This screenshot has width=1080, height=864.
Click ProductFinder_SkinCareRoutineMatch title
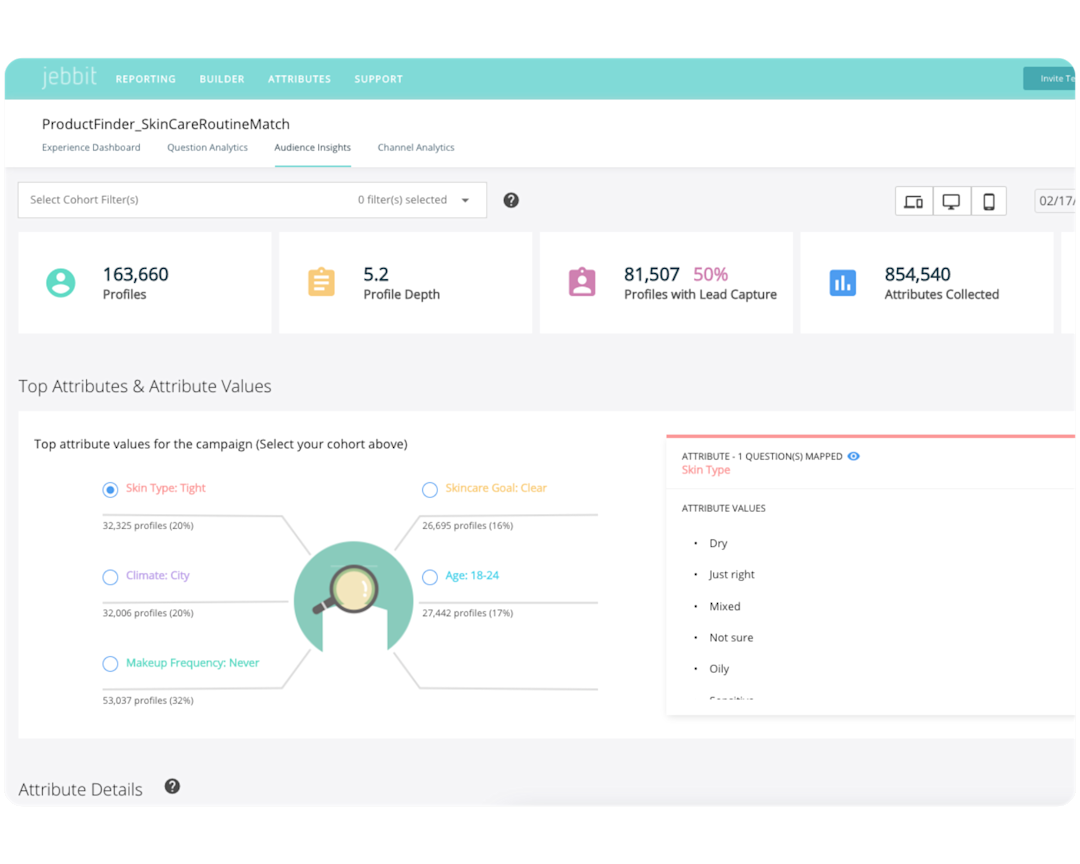166,124
